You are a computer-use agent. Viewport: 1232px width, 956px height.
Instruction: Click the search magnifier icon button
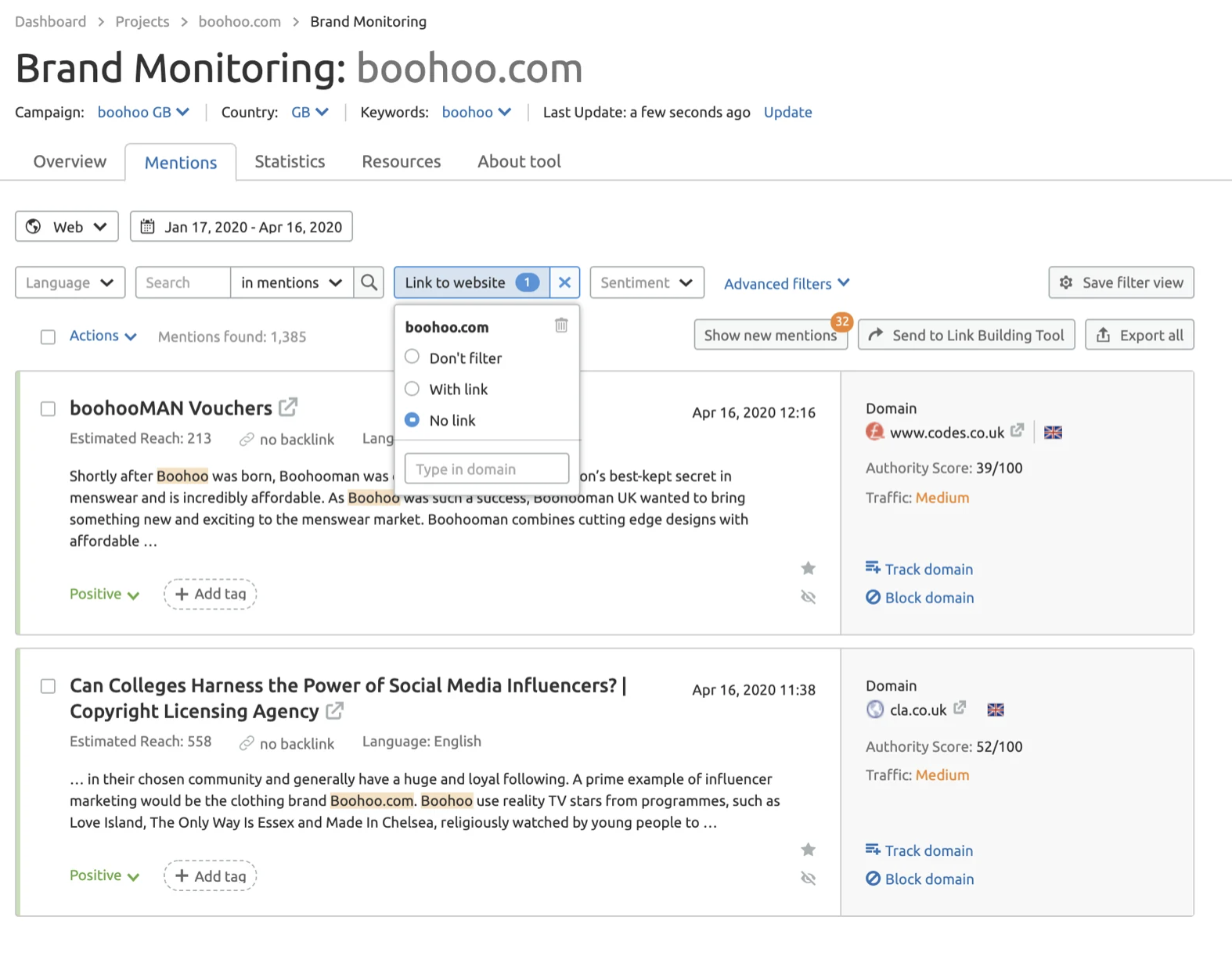pos(369,282)
